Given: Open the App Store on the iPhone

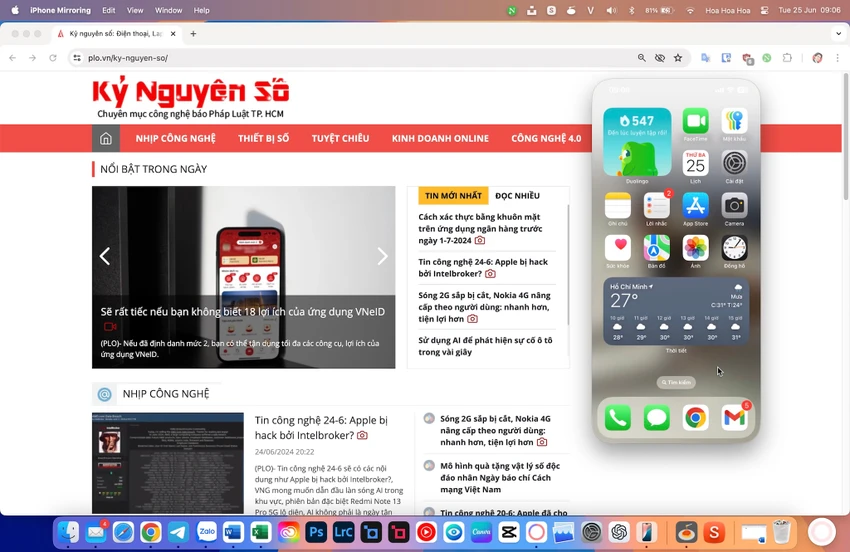Looking at the screenshot, I should coord(696,206).
